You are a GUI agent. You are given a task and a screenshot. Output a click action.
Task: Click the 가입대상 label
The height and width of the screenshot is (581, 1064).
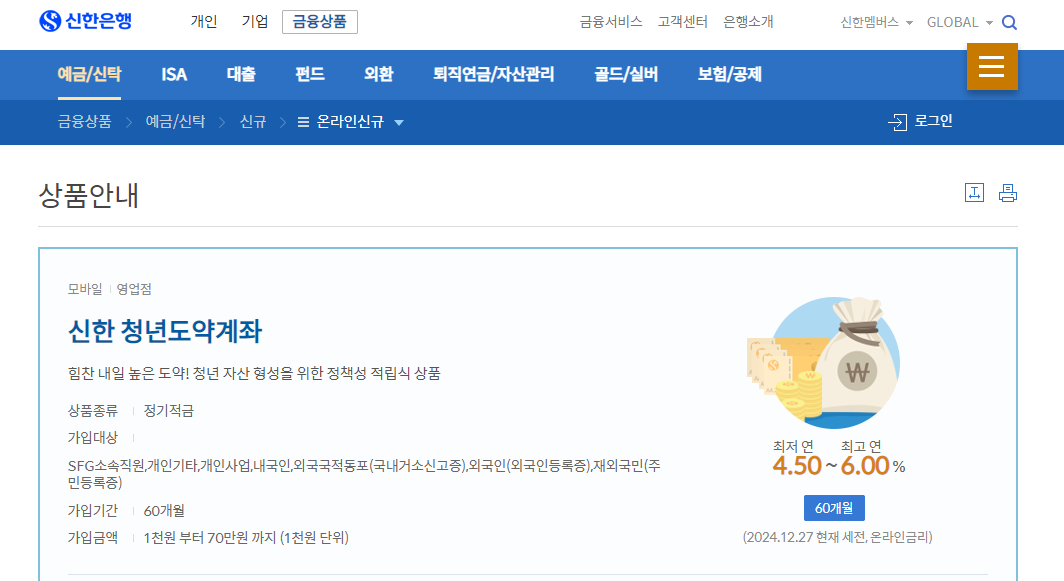click(92, 438)
